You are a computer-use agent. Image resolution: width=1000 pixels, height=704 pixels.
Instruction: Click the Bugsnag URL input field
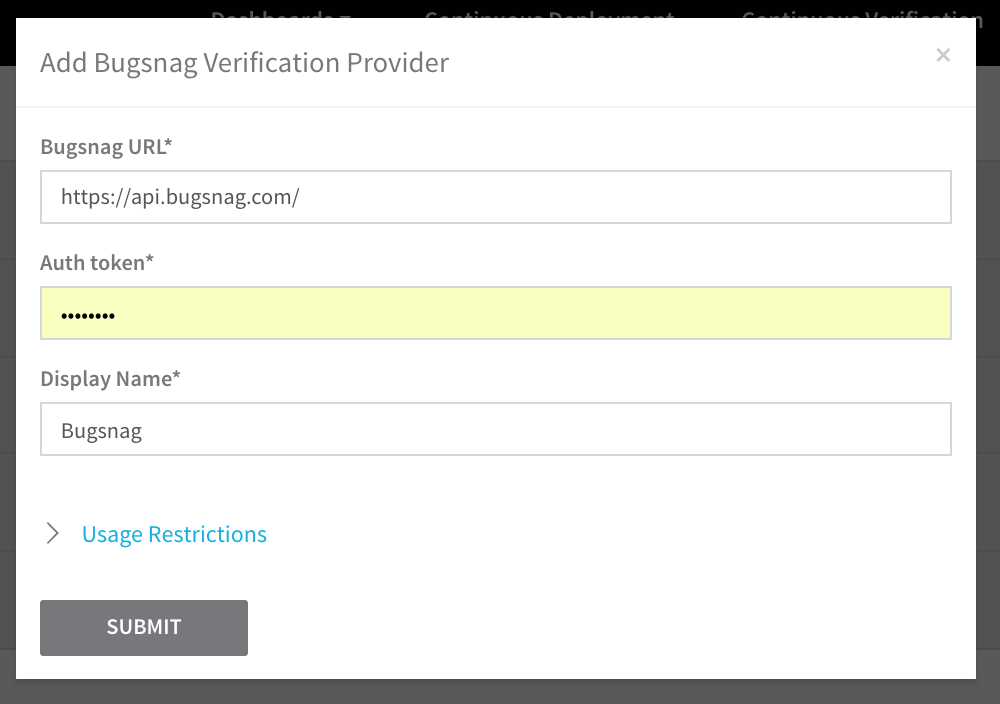tap(496, 197)
